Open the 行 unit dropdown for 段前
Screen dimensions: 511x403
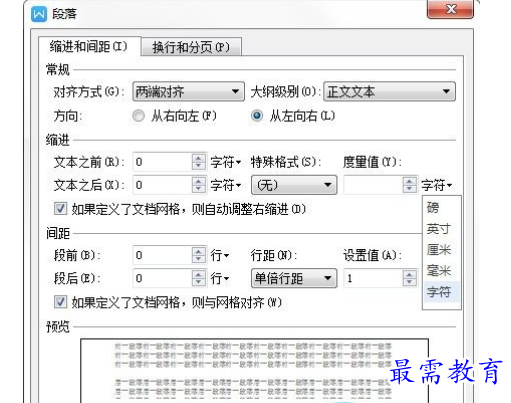coord(220,256)
